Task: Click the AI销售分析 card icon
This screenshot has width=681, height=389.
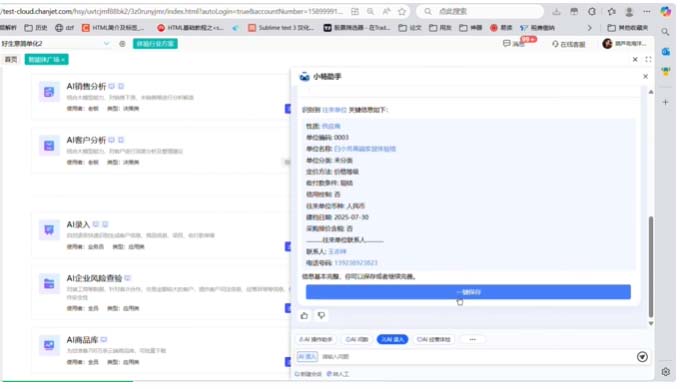Action: point(49,92)
